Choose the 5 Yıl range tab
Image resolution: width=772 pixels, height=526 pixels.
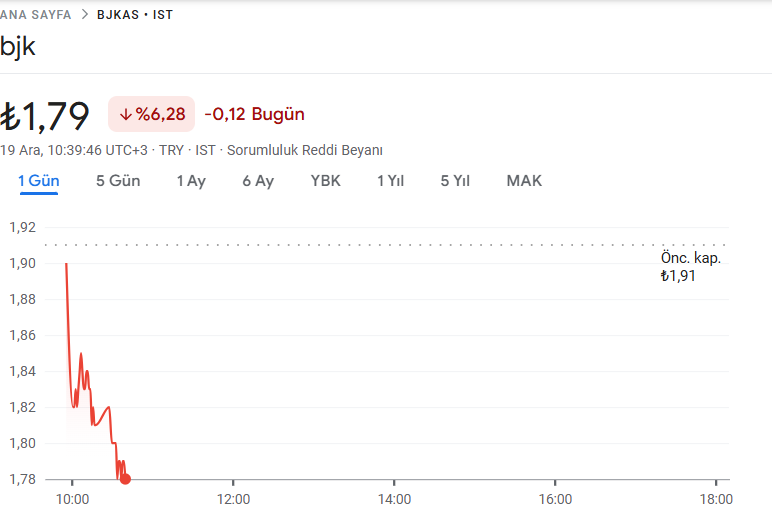(455, 181)
